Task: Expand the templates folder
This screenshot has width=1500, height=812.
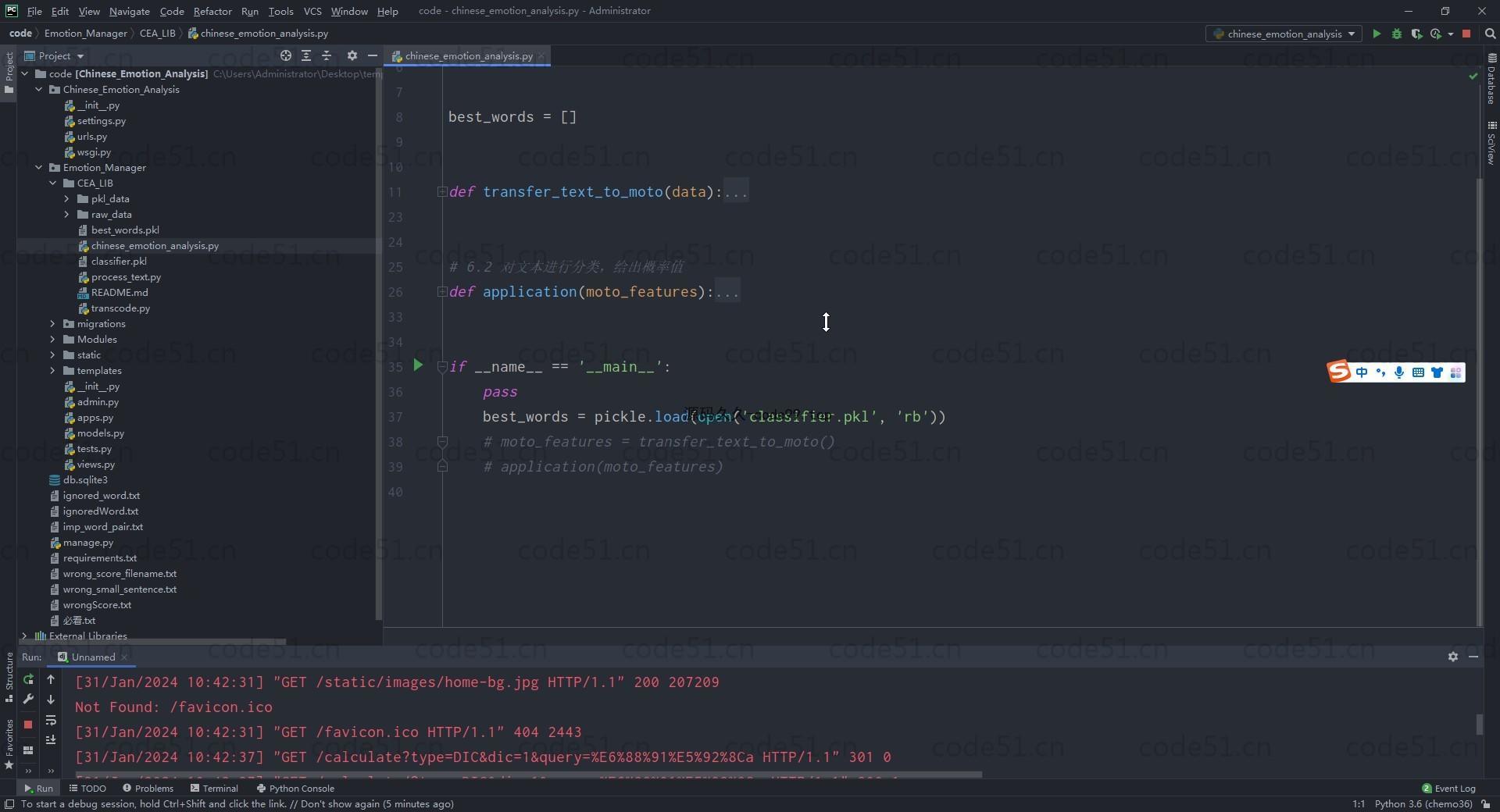Action: [x=52, y=370]
